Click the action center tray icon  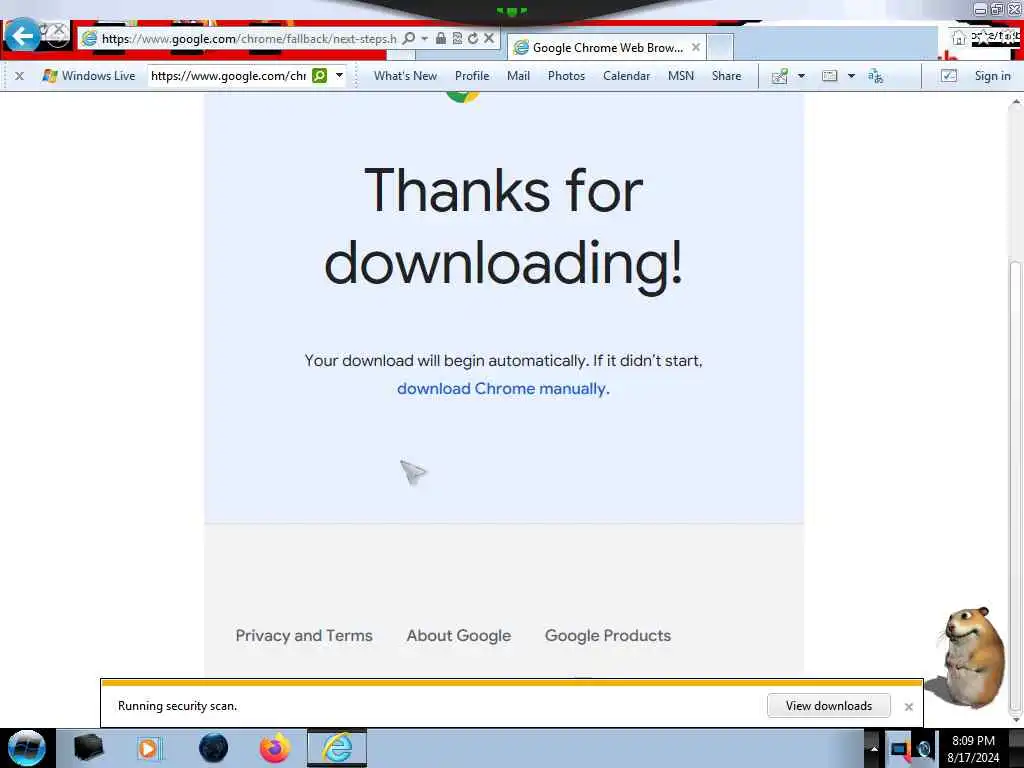coord(900,749)
